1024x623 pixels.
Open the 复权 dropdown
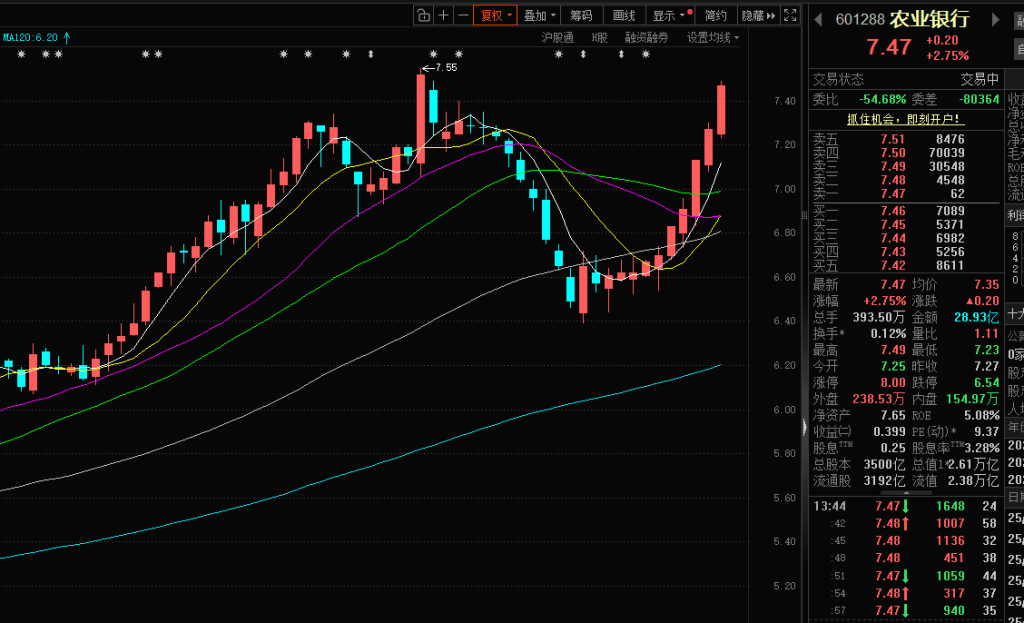pos(496,15)
